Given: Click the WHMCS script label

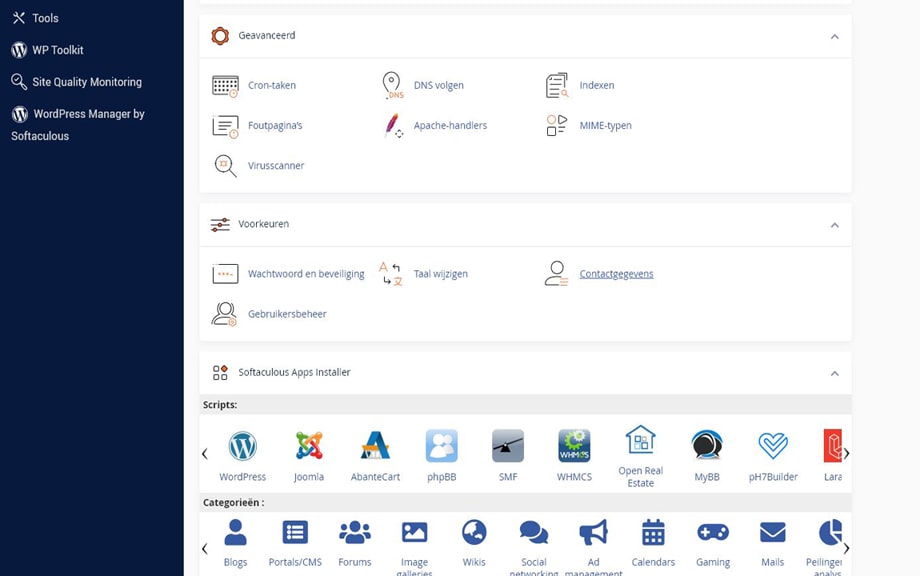Looking at the screenshot, I should point(574,477).
